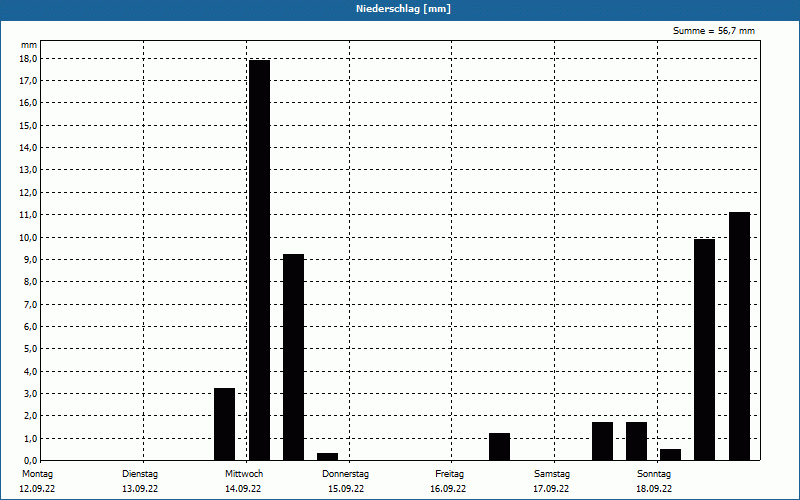Viewport: 800px width, 500px height.
Task: Click the 'mm' unit label on y-axis
Action: pyautogui.click(x=29, y=45)
